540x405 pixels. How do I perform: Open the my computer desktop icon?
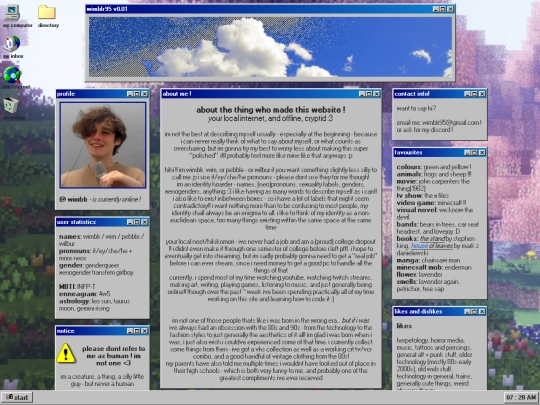(x=12, y=13)
